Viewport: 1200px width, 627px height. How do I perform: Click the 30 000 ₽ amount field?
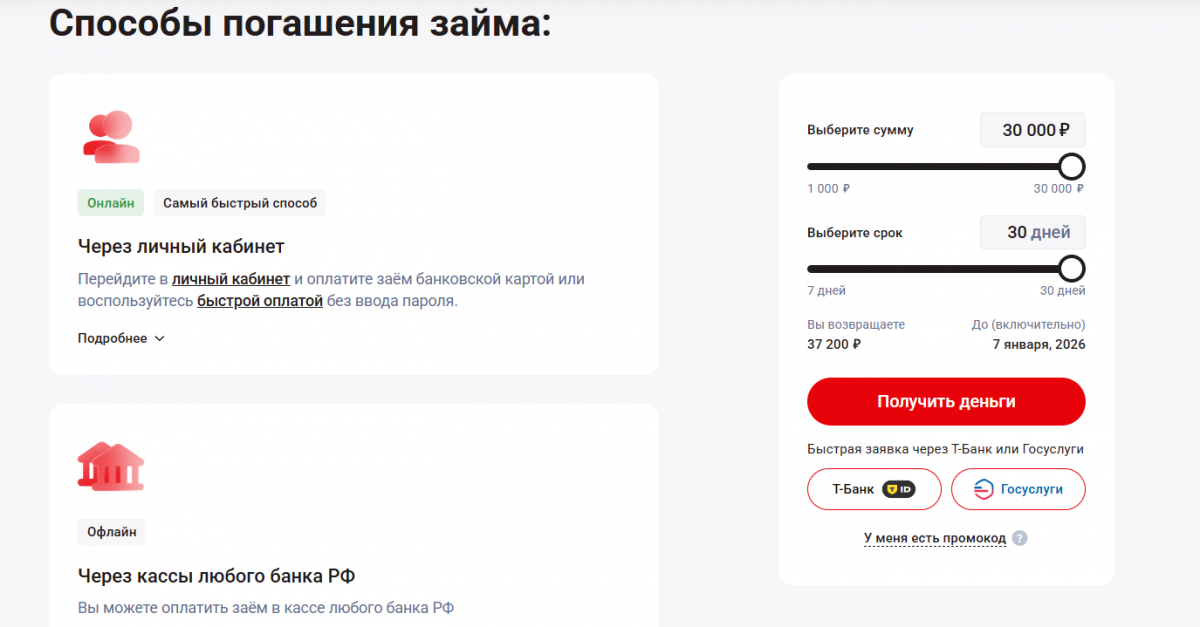(1032, 130)
